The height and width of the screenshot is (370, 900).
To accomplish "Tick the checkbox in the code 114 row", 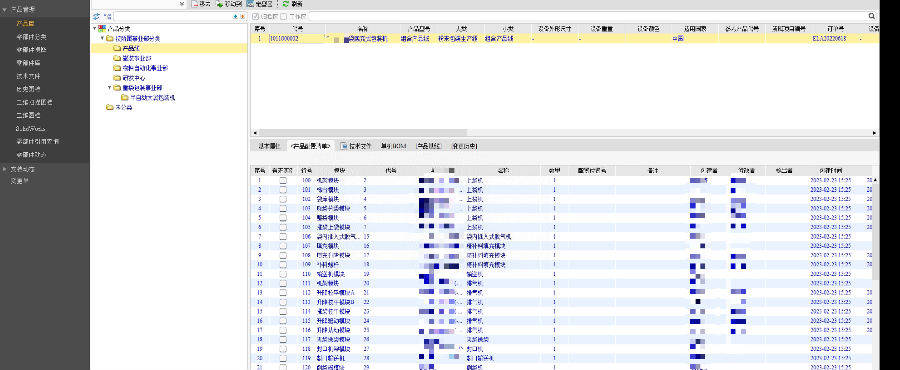I will pos(282,311).
